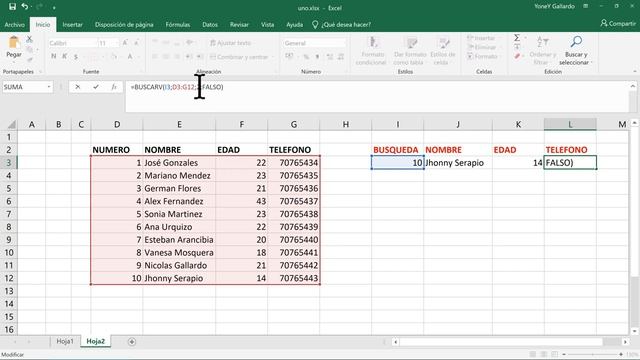Click the Save icon in the title bar
The image size is (640, 360).
coord(12,7)
